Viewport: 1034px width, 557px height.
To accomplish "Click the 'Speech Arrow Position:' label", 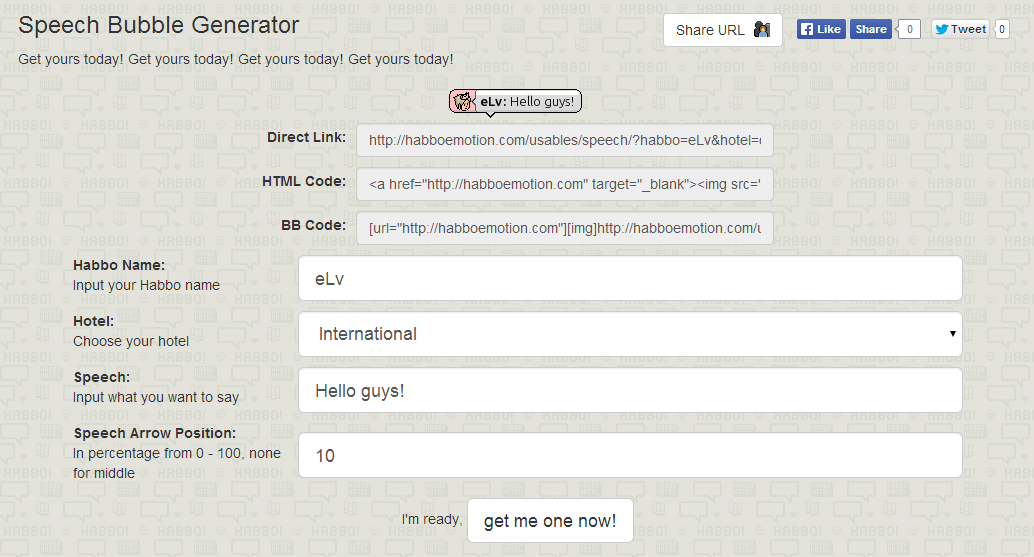I will point(154,433).
